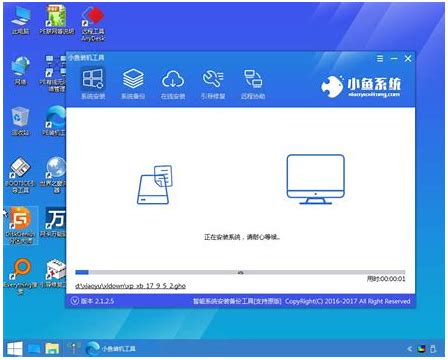The height and width of the screenshot is (360, 448).
Task: Click the version 2.1.2.5 check icon
Action: 74,301
